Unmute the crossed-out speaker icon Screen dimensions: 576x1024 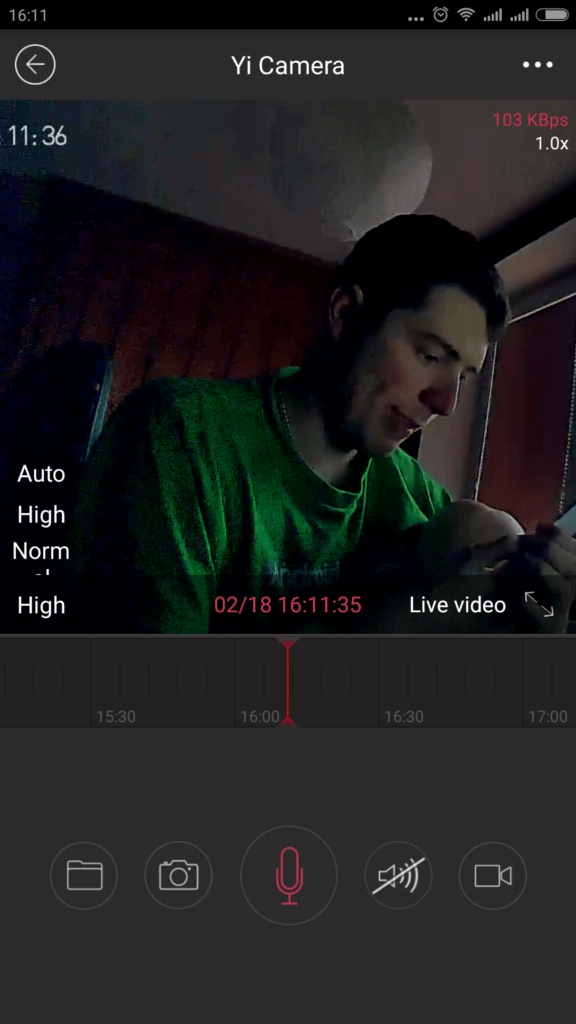[398, 875]
